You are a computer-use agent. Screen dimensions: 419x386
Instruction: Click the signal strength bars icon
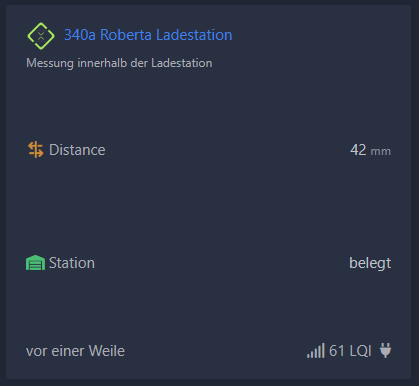coord(316,351)
